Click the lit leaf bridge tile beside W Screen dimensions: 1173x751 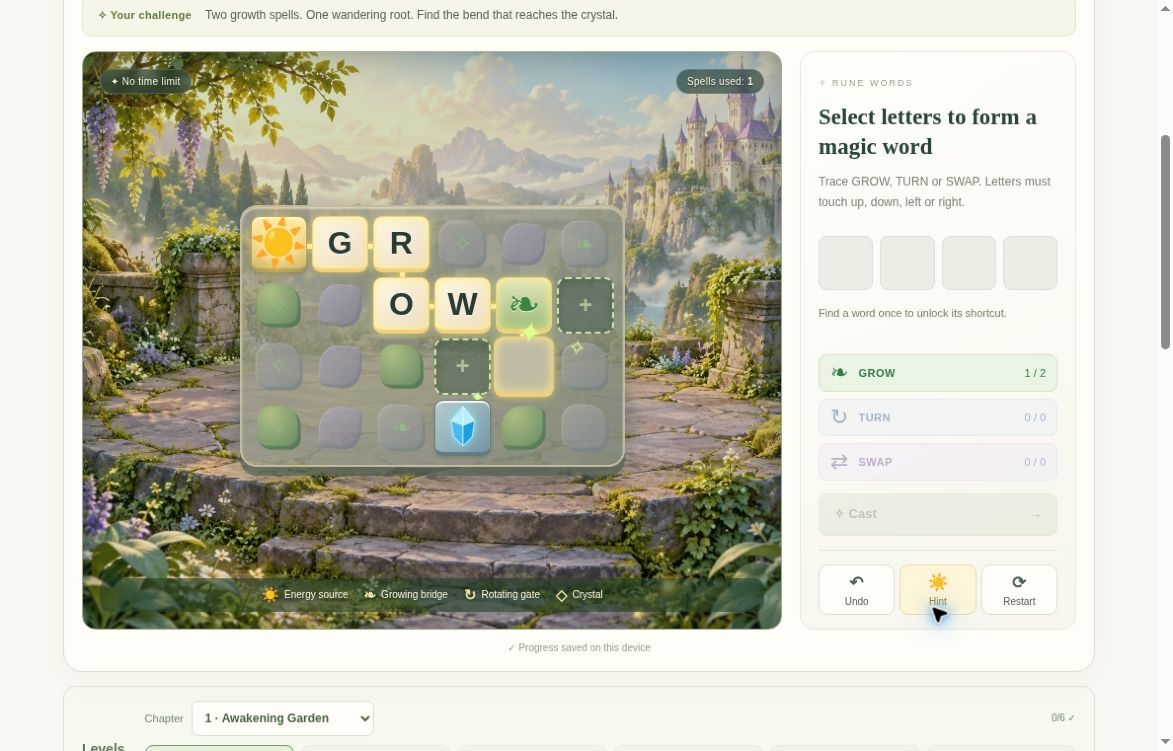[524, 305]
